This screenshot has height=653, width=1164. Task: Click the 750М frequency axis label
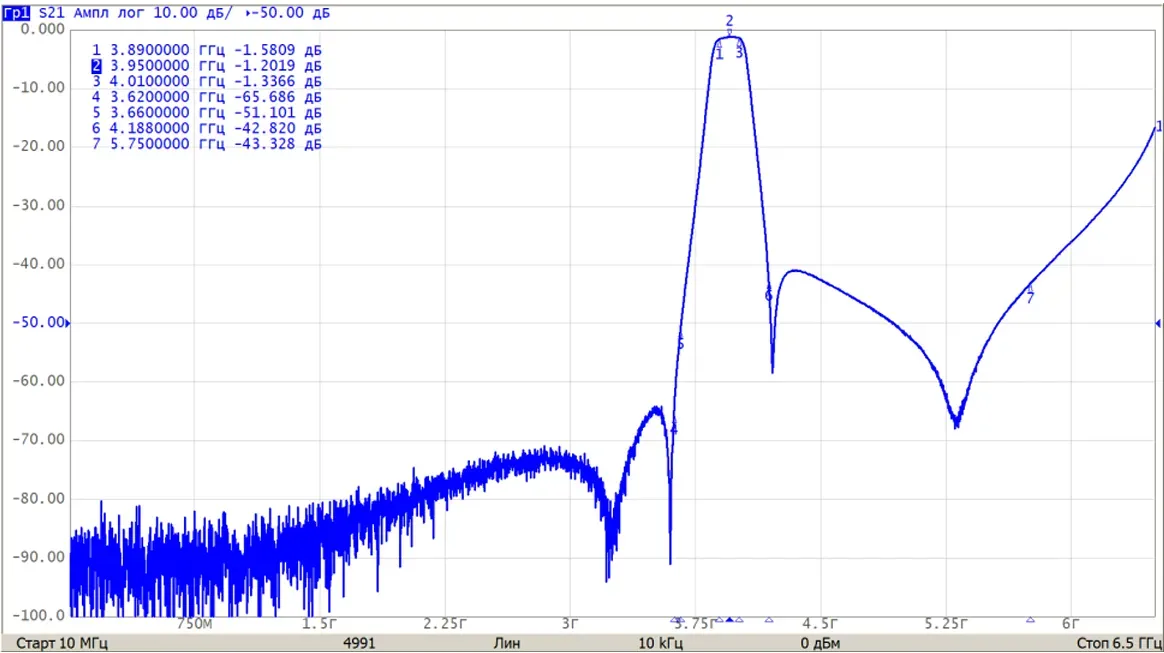click(x=194, y=624)
